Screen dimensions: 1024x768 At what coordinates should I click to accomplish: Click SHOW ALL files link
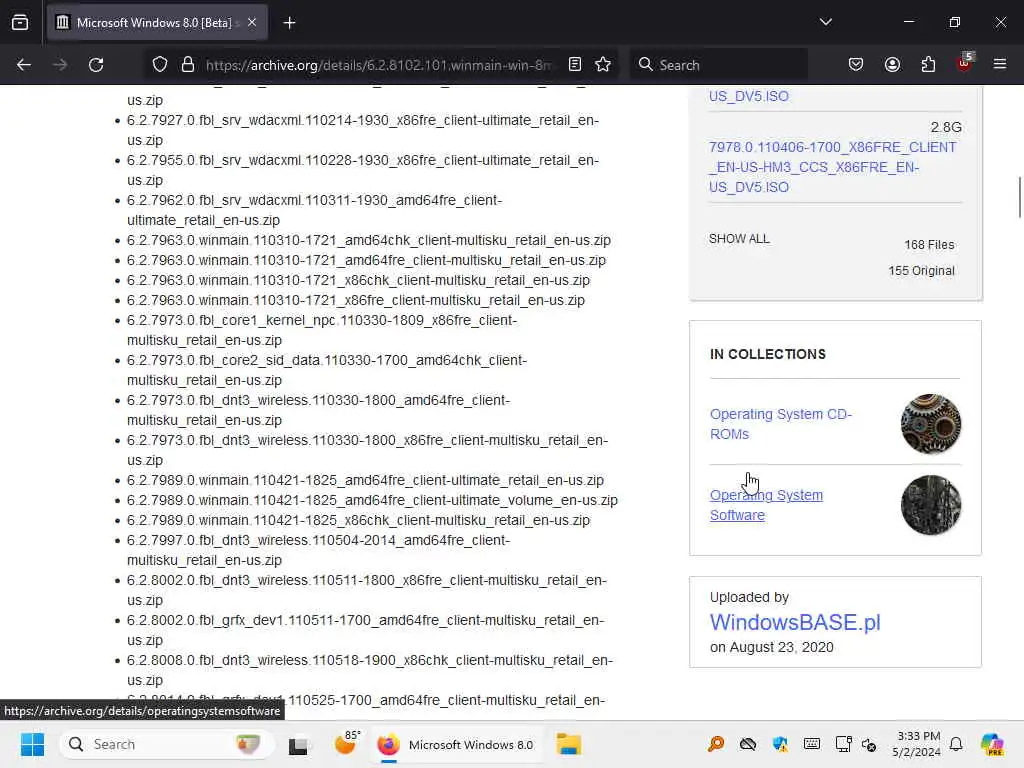pyautogui.click(x=739, y=239)
